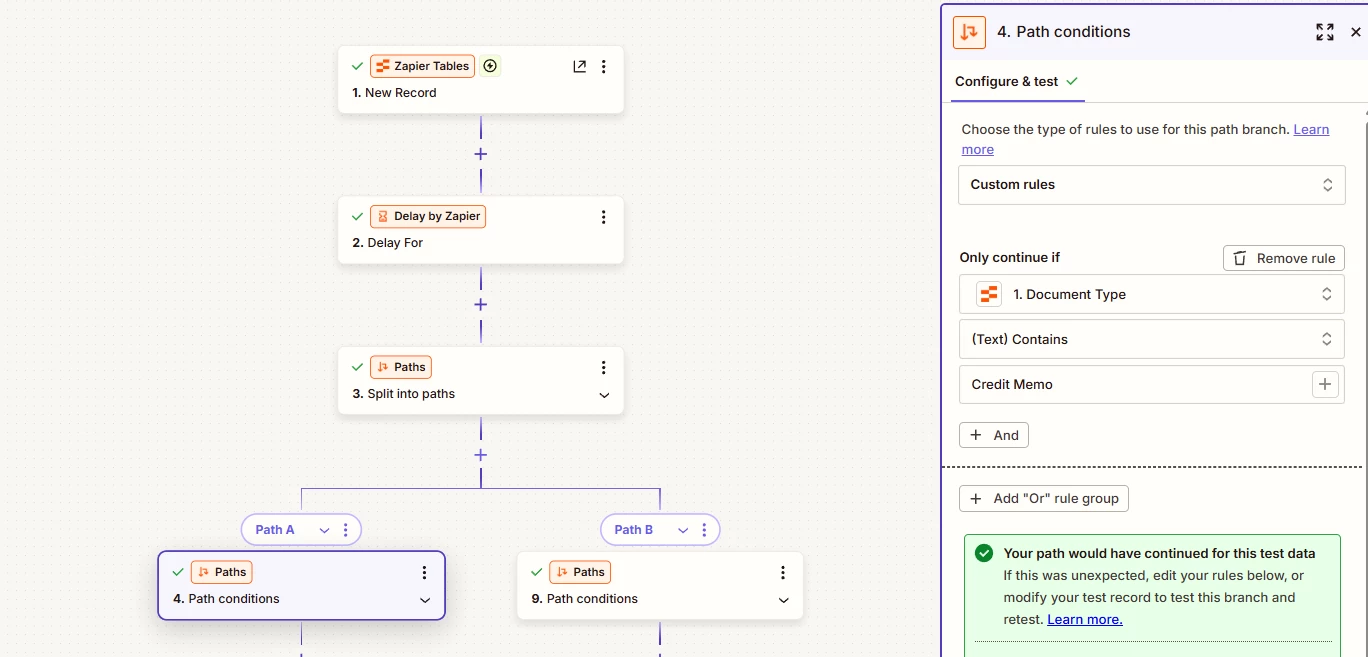The height and width of the screenshot is (657, 1368).
Task: Open three-dot menu on Delay For step
Action: (604, 217)
